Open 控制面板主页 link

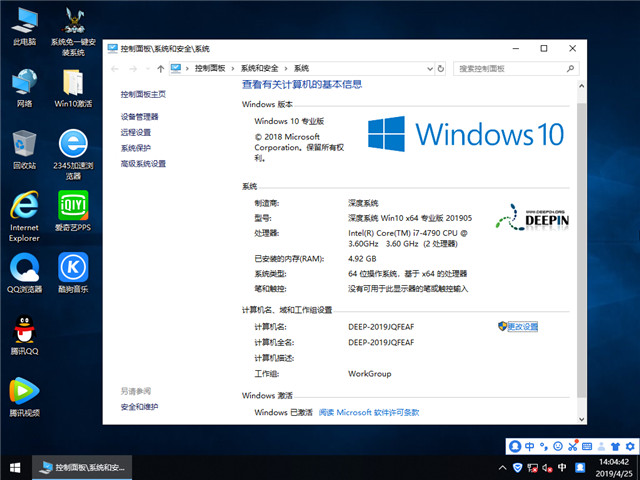click(143, 95)
